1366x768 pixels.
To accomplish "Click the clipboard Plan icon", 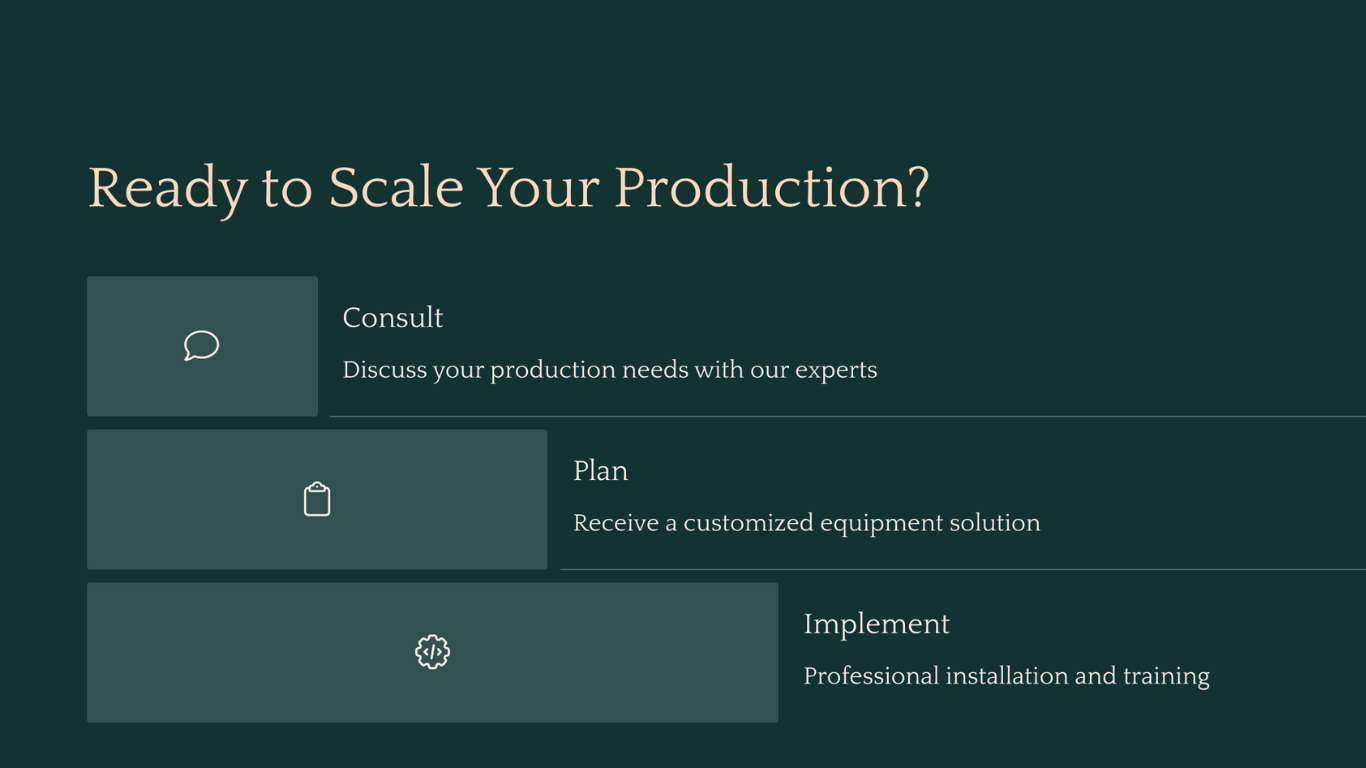I will 317,499.
